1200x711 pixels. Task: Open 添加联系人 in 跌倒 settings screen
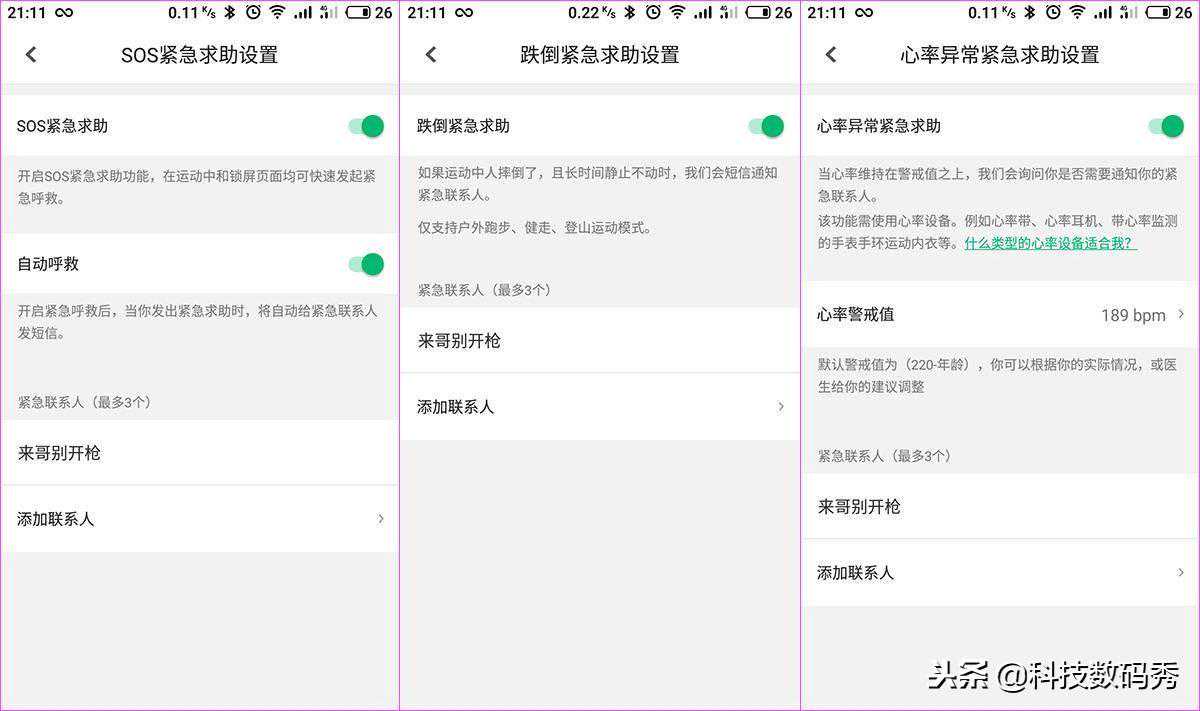(600, 407)
